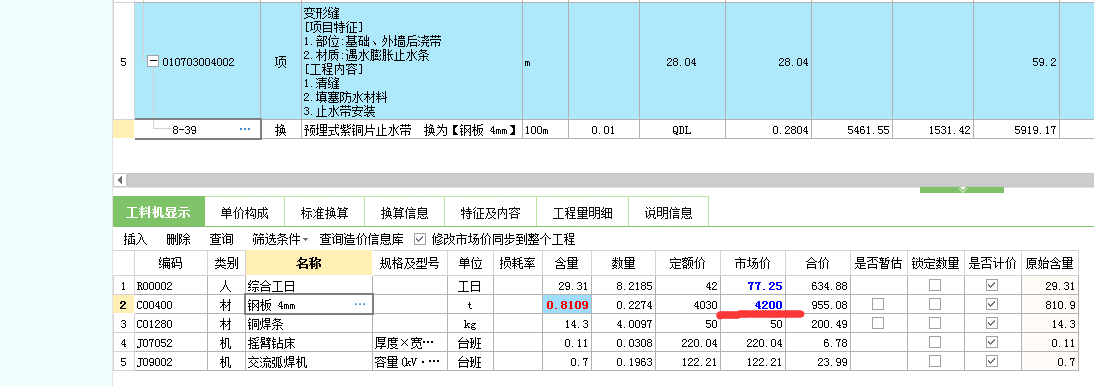Click the 类别 column header
The image size is (1094, 386).
[226, 263]
